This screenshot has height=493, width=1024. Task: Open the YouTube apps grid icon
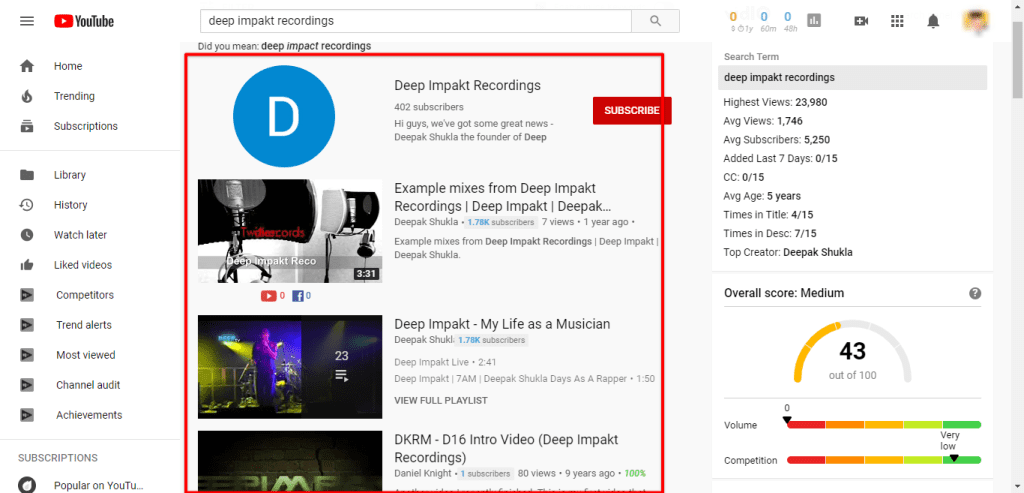pyautogui.click(x=897, y=21)
